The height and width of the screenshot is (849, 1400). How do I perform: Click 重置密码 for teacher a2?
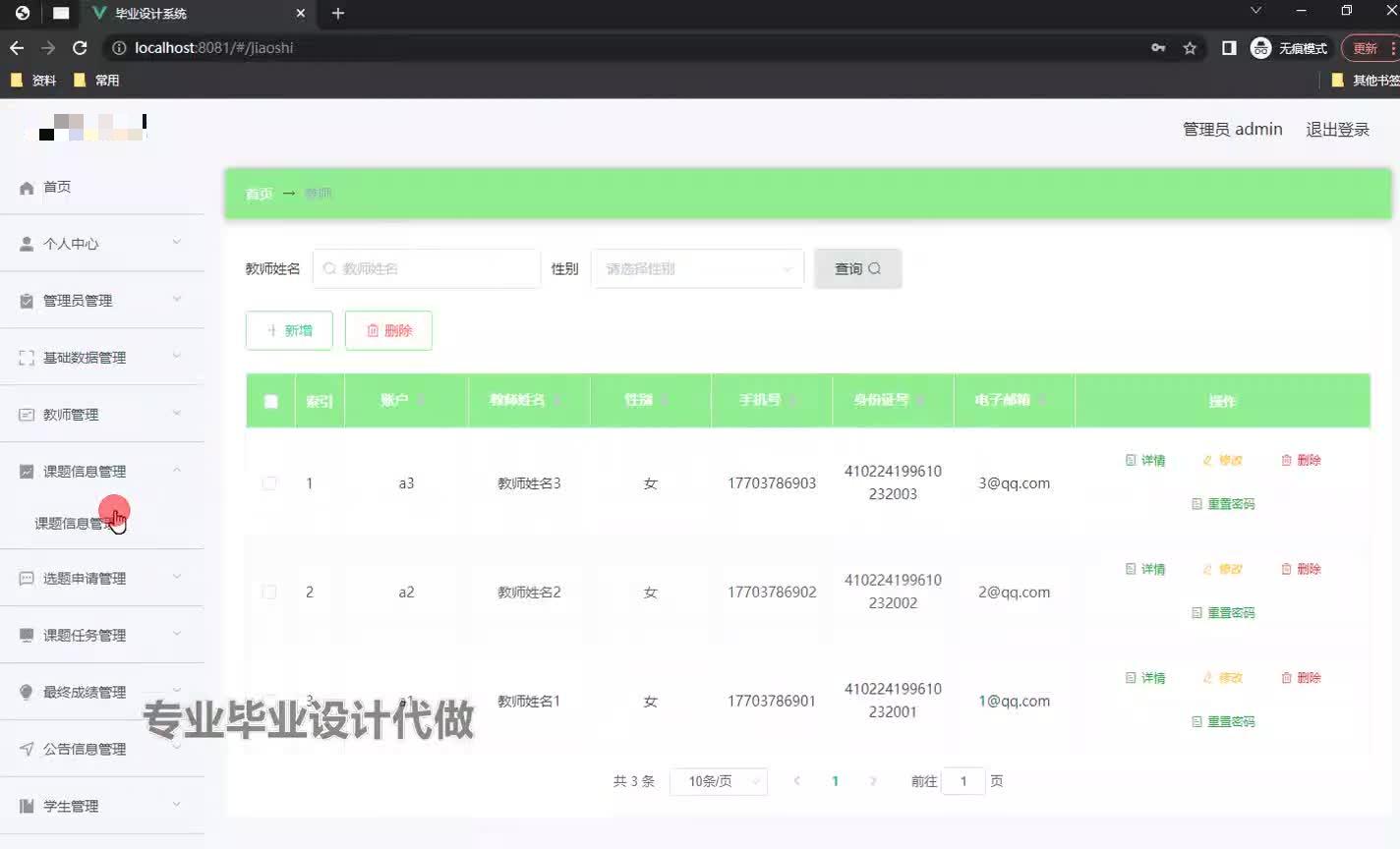click(x=1223, y=613)
